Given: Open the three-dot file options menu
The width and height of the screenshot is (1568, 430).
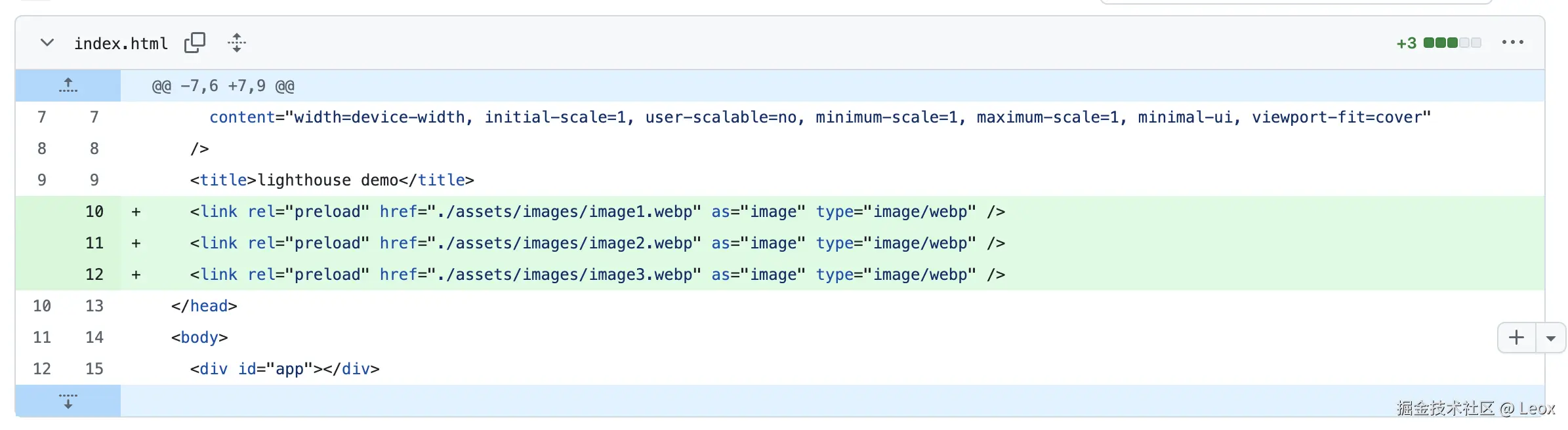Looking at the screenshot, I should click(x=1512, y=43).
